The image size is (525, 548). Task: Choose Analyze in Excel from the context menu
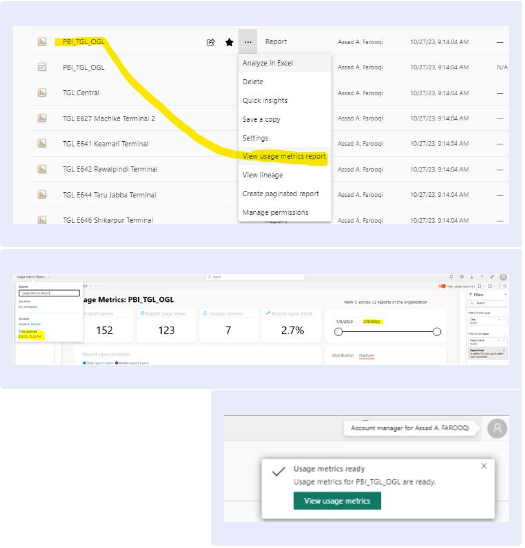[269, 64]
